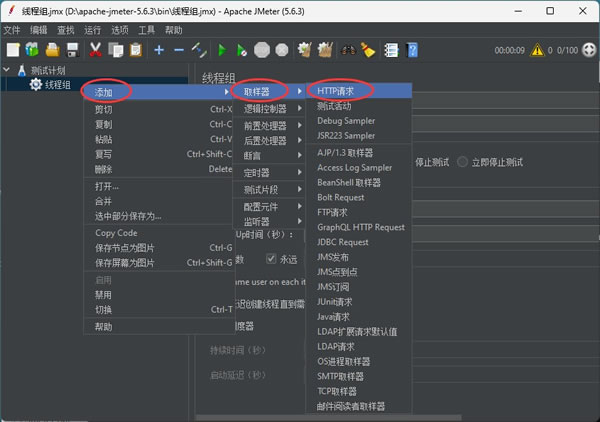The height and width of the screenshot is (422, 600).
Task: Click the blue plus Expand All icon
Action: click(159, 50)
